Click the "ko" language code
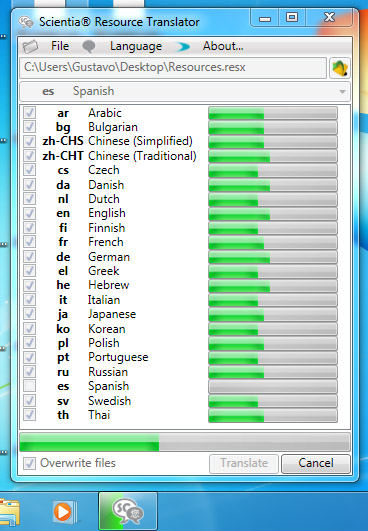368x531 pixels. tap(63, 329)
